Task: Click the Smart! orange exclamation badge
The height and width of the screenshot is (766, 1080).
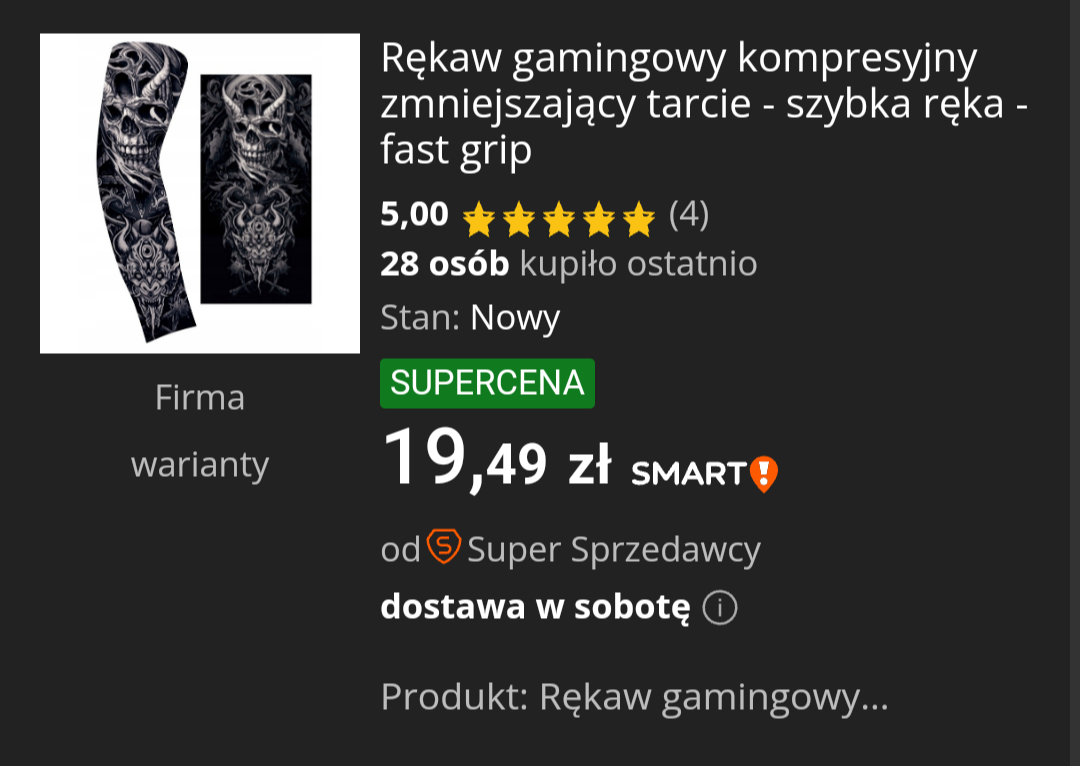Action: pos(764,474)
